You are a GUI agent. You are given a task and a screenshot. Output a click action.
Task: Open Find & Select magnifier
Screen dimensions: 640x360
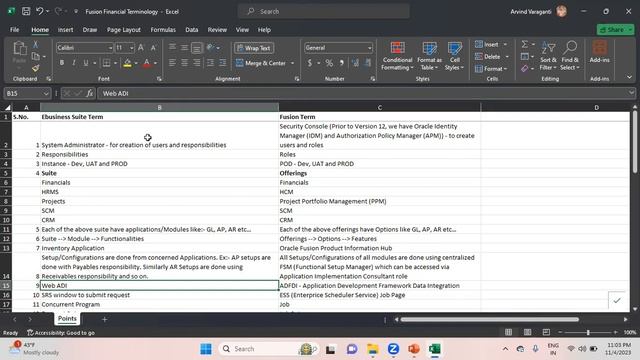tap(570, 56)
